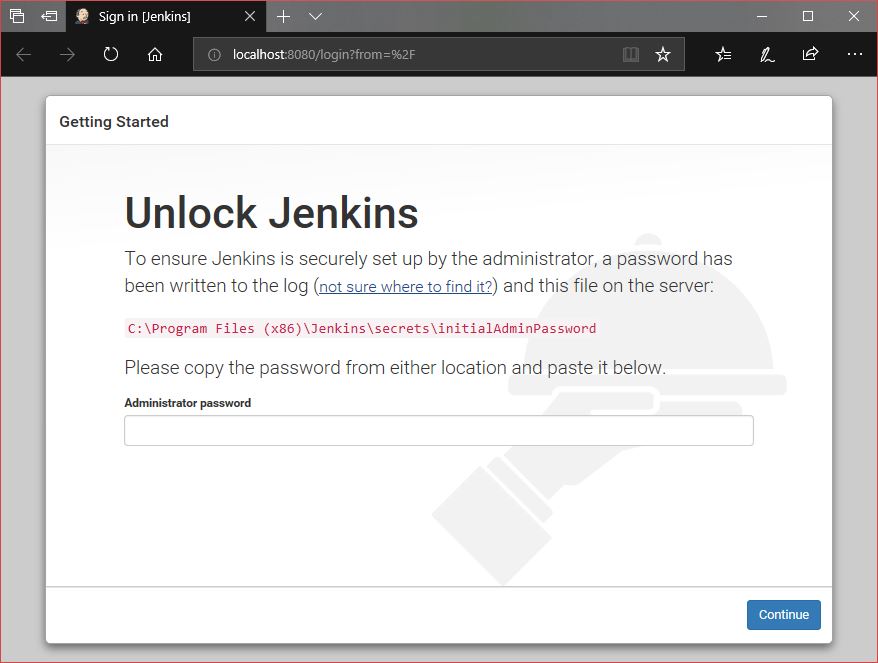The height and width of the screenshot is (663, 878).
Task: Open a new browser tab
Action: coord(284,17)
